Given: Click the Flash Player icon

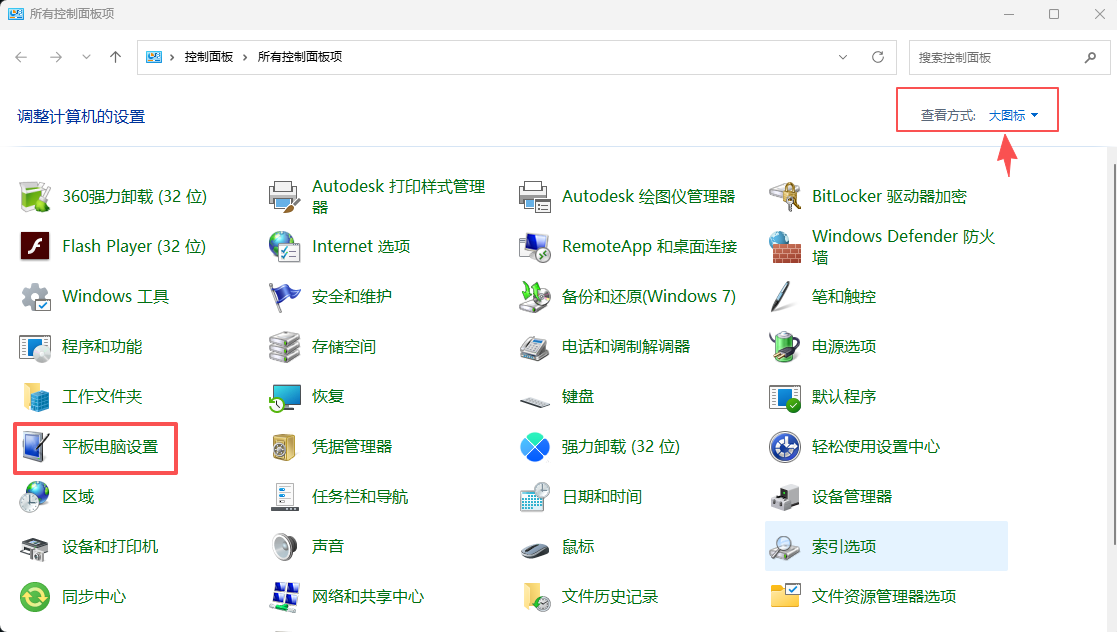Looking at the screenshot, I should point(35,247).
